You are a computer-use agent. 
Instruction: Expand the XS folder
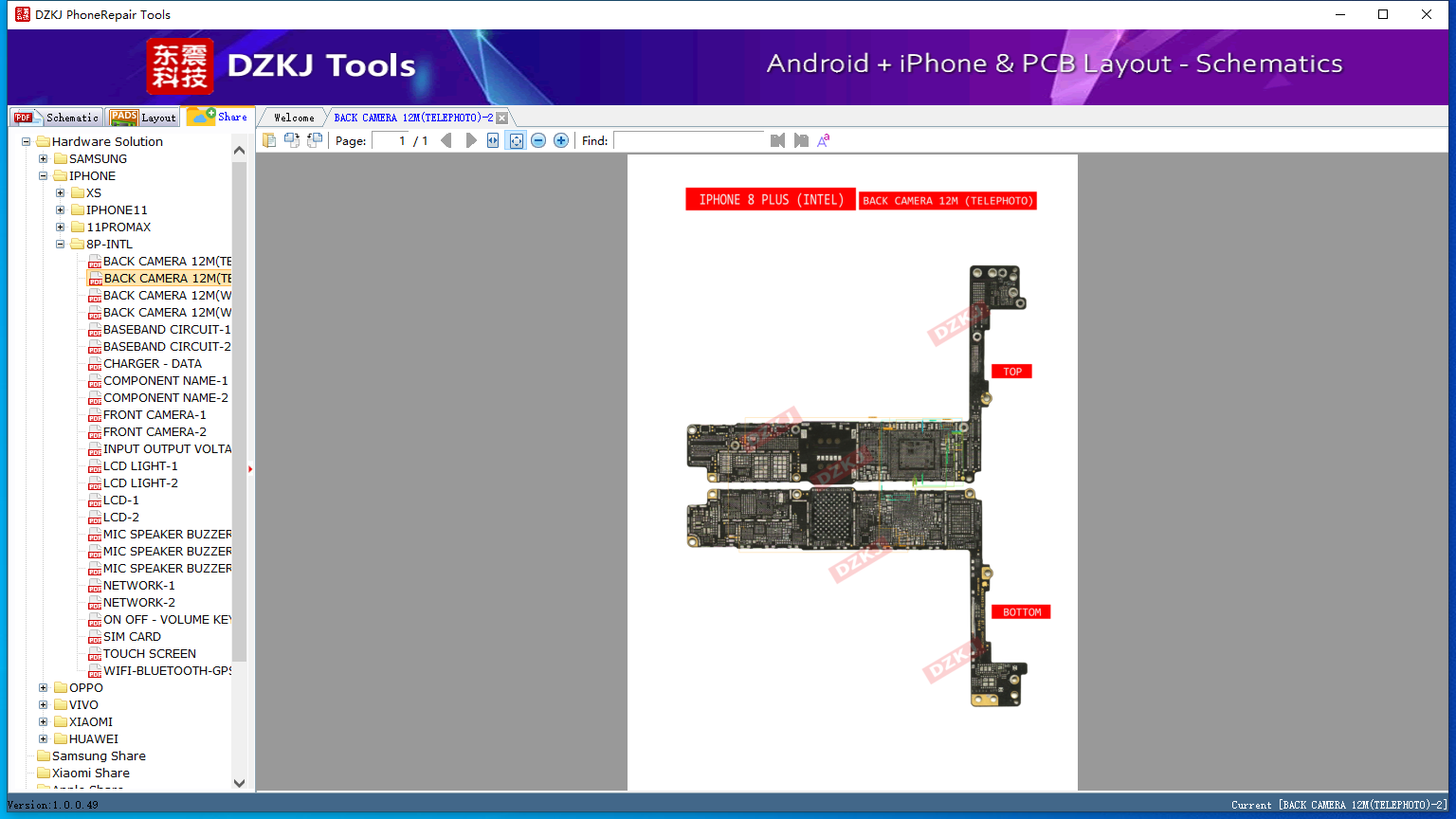(x=61, y=193)
